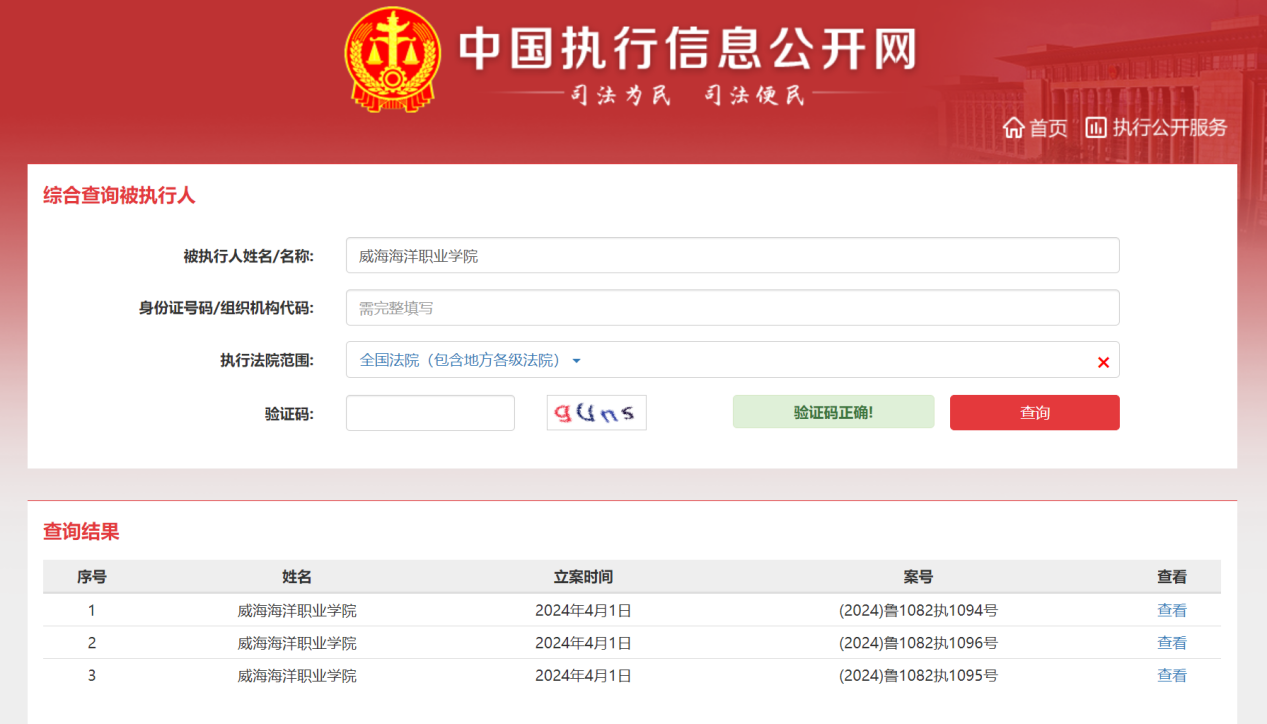Focus the 验证码 captcha input field
This screenshot has height=724, width=1267.
[430, 413]
